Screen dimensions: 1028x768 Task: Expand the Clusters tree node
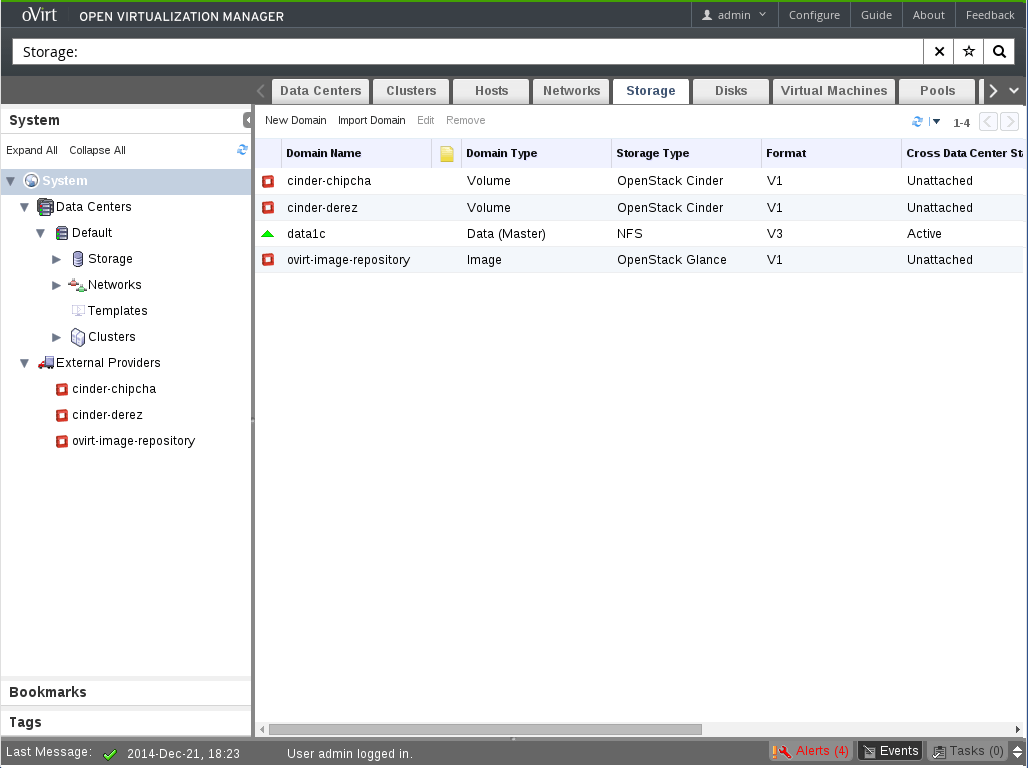coord(57,337)
